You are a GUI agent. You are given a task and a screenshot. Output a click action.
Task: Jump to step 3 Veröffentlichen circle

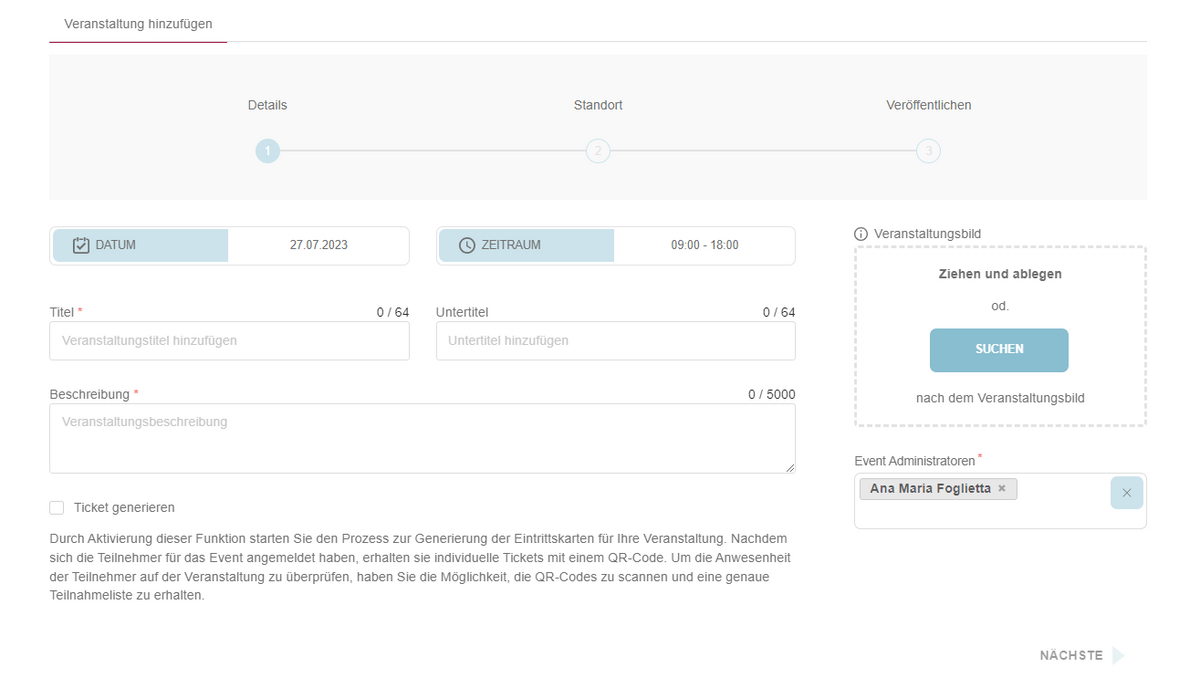pyautogui.click(x=928, y=151)
